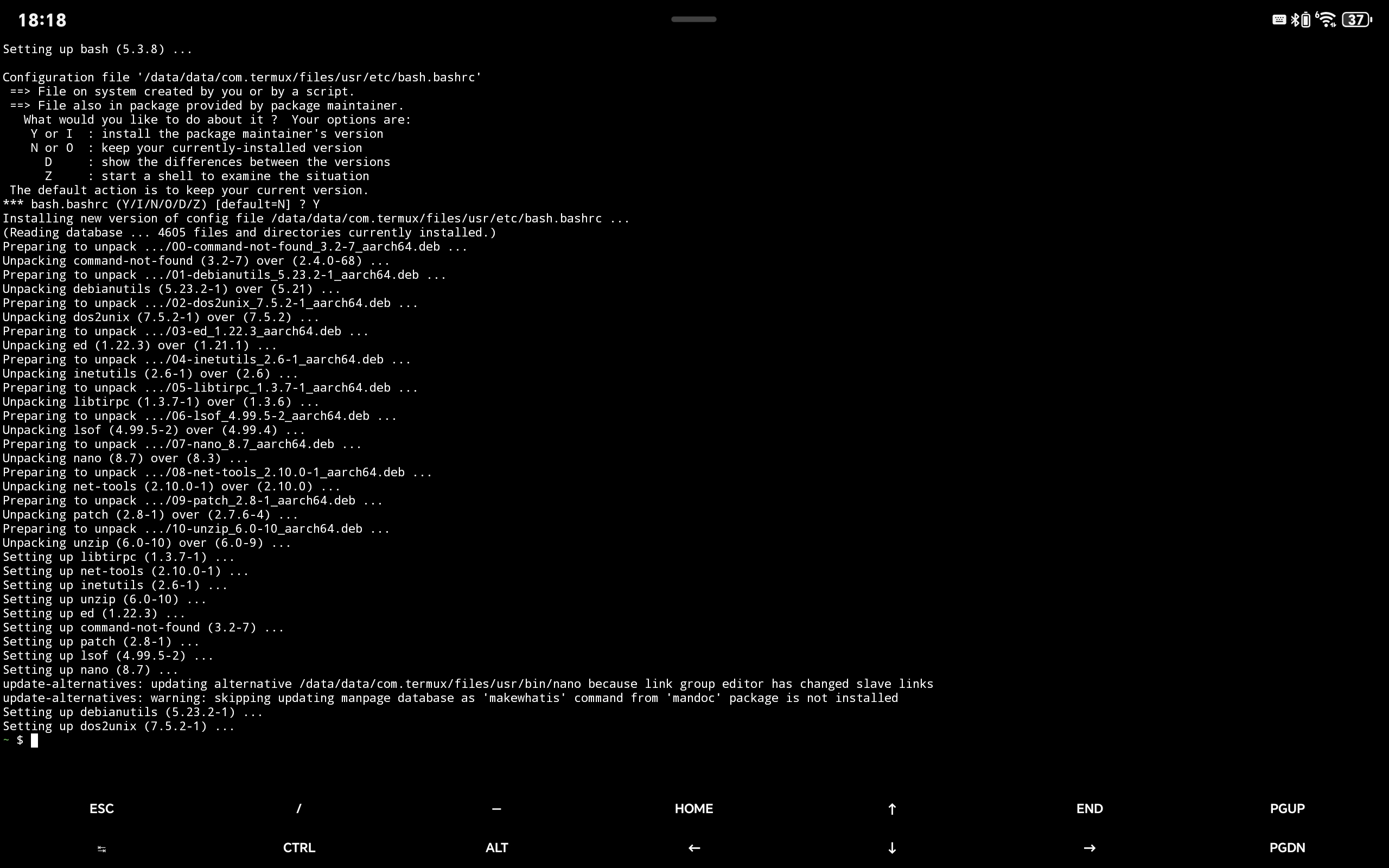The width and height of the screenshot is (1389, 868).
Task: Toggle the CTRL modifier key
Action: 298,848
